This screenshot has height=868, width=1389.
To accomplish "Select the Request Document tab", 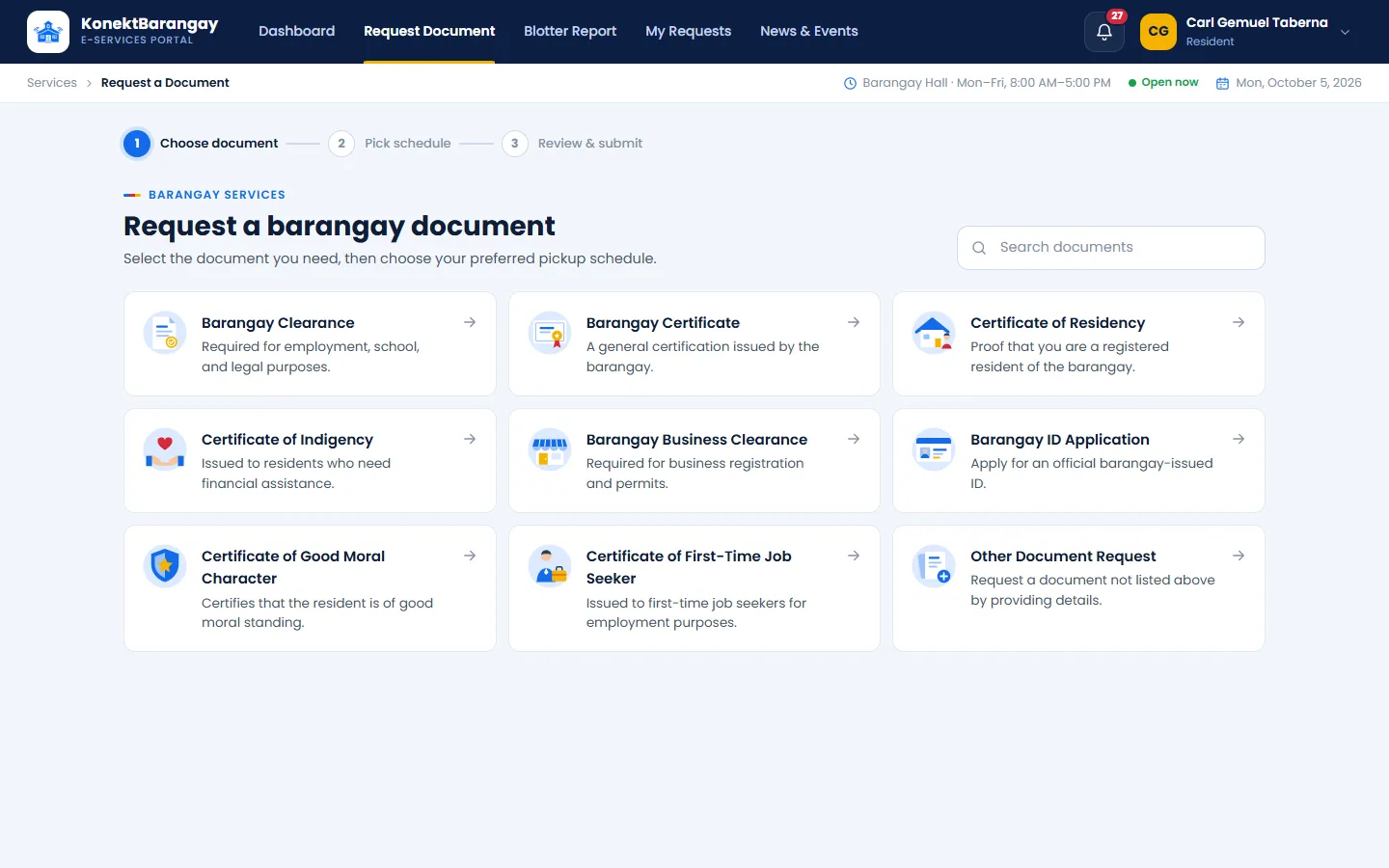I will [429, 31].
